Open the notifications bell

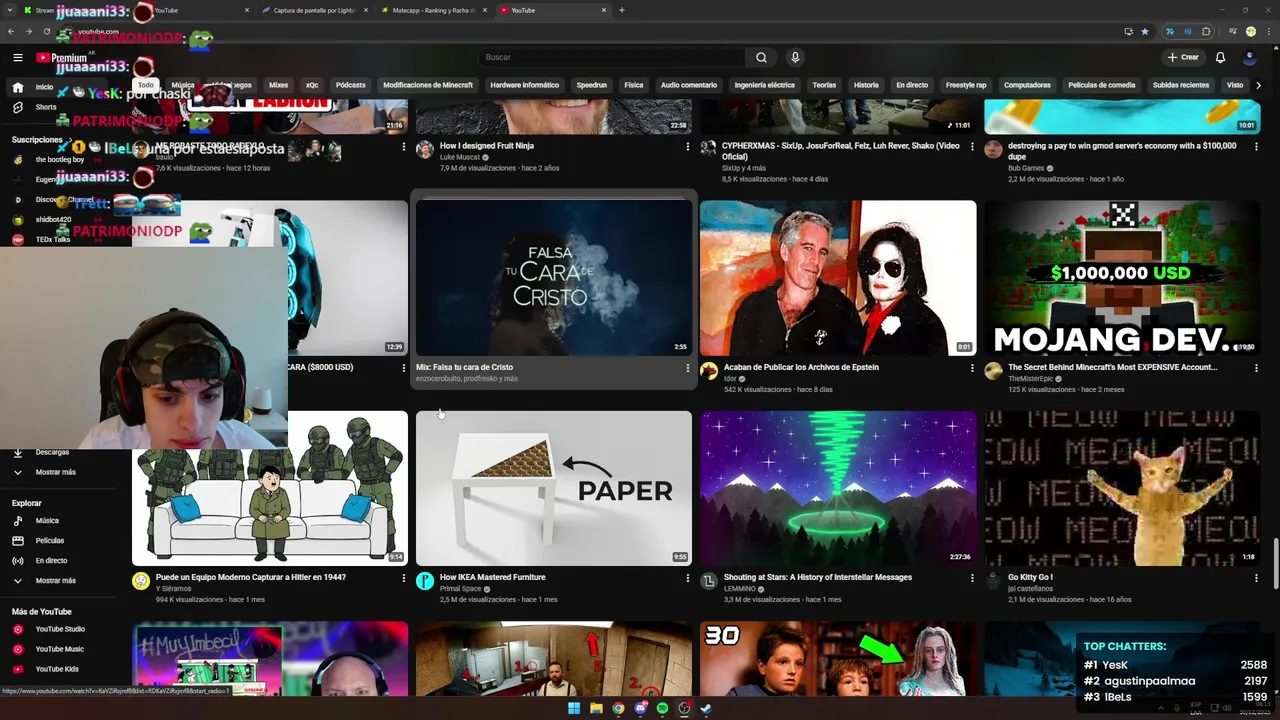[x=1220, y=57]
